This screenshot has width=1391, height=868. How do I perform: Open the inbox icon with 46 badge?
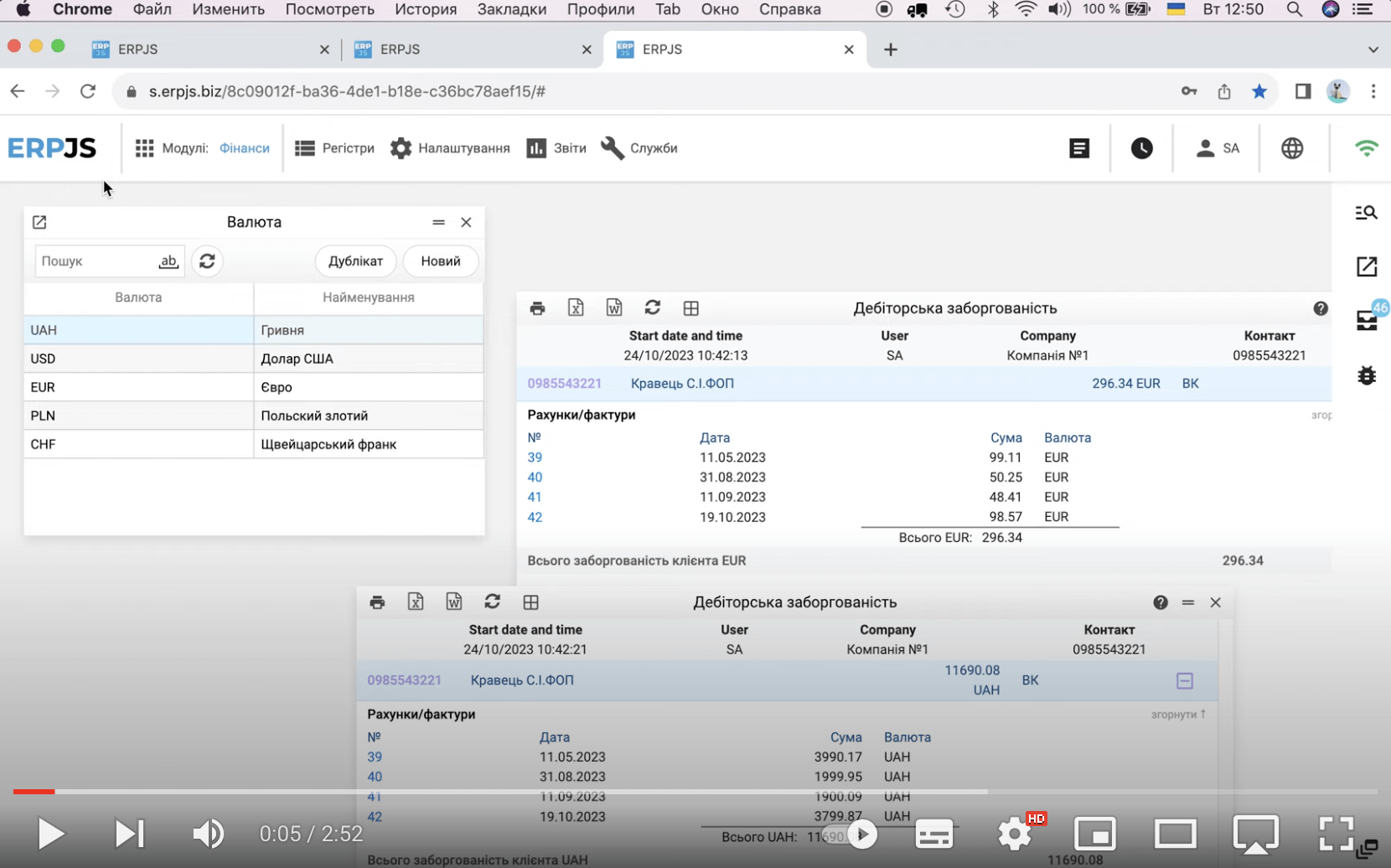tap(1368, 319)
